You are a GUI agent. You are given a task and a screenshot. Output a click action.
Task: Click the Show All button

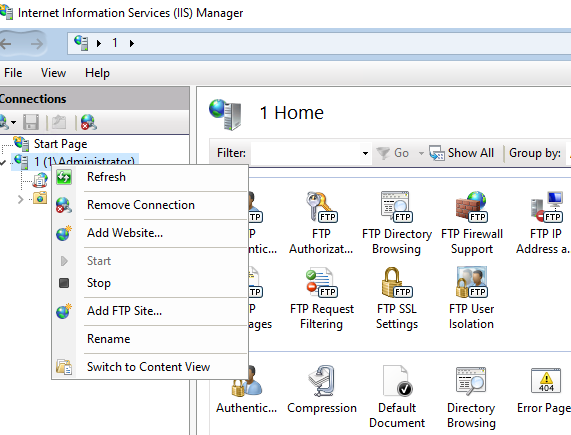461,153
